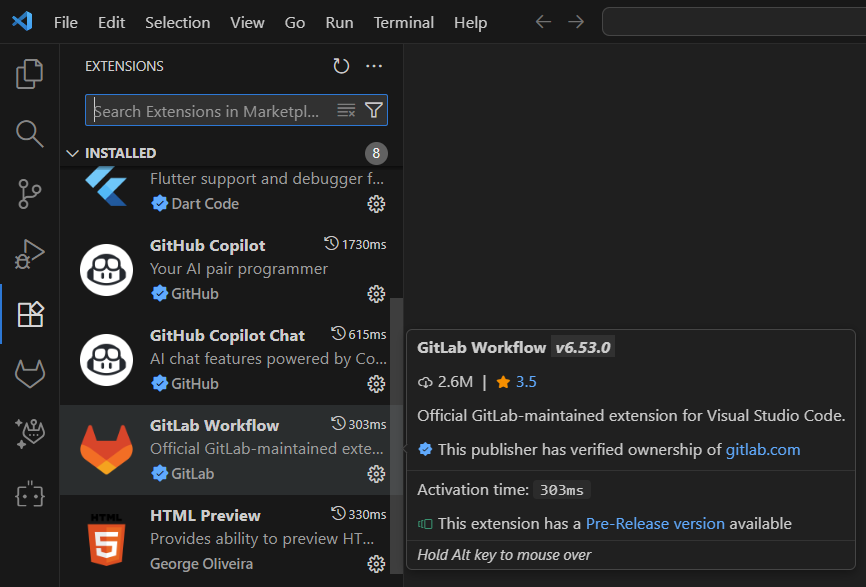Viewport: 866px width, 587px height.
Task: Open the GitLab view in activity bar
Action: 30,374
